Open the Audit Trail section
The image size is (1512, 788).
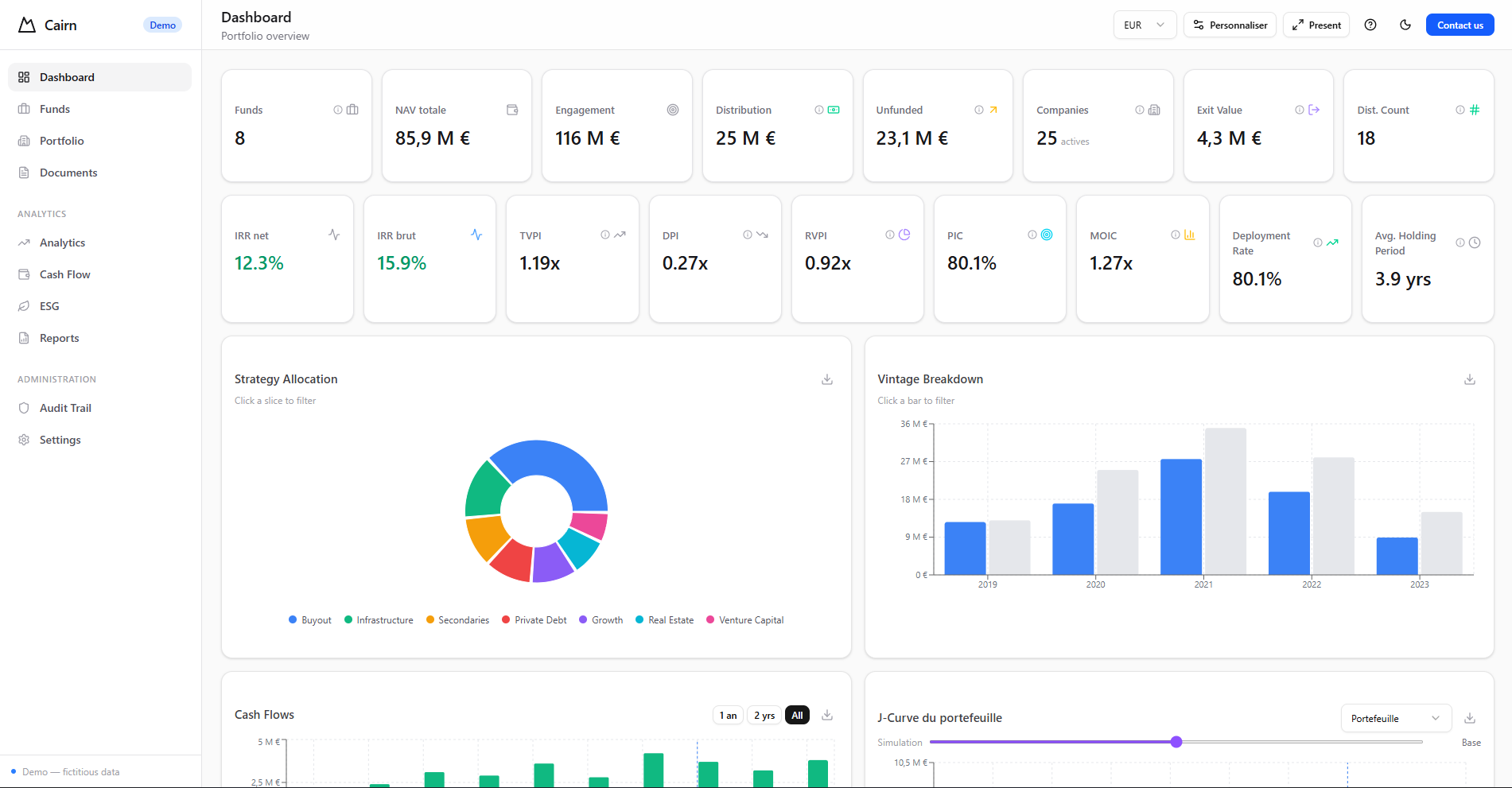pos(64,407)
